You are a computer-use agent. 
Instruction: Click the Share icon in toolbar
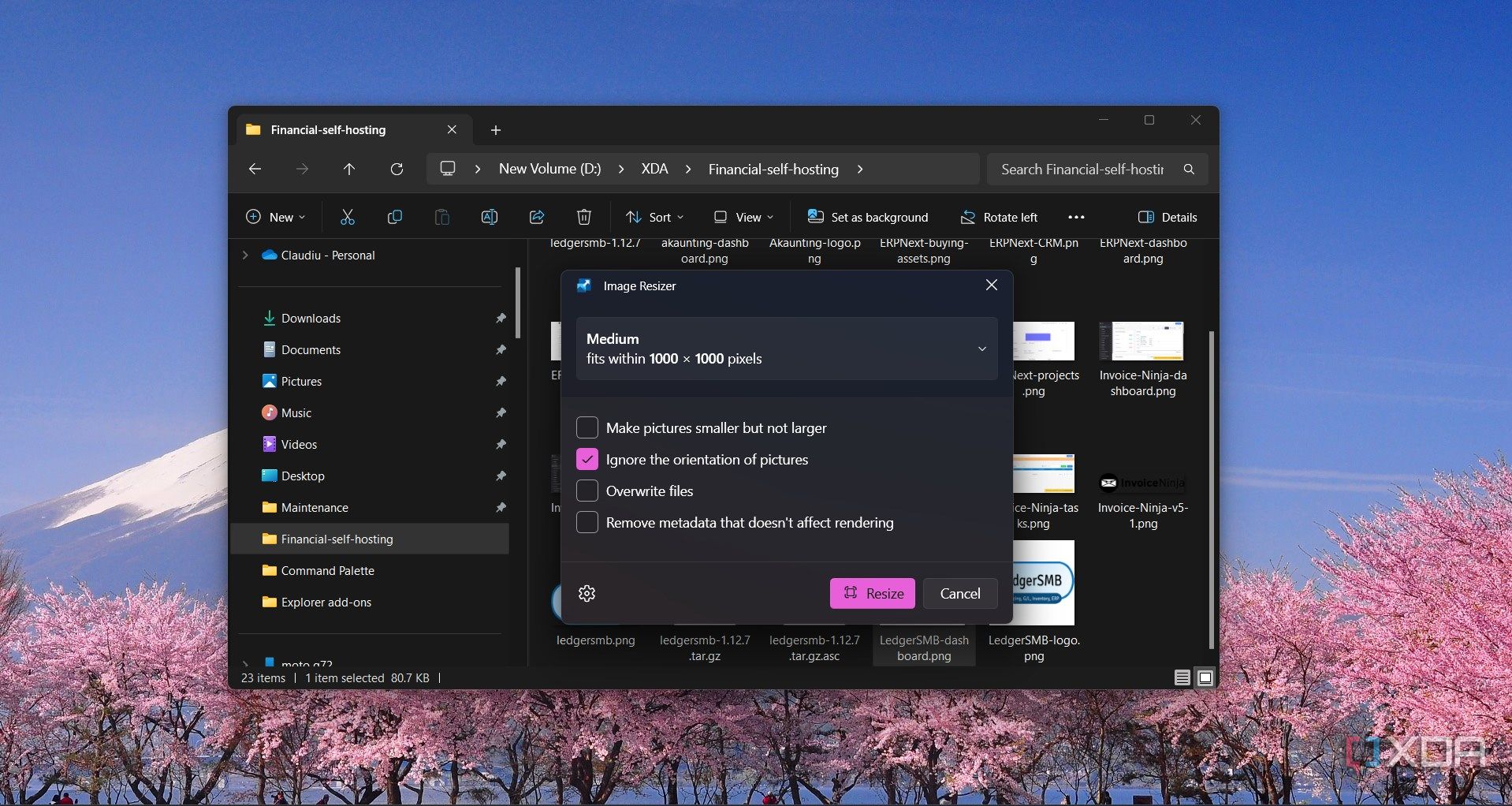(x=537, y=217)
